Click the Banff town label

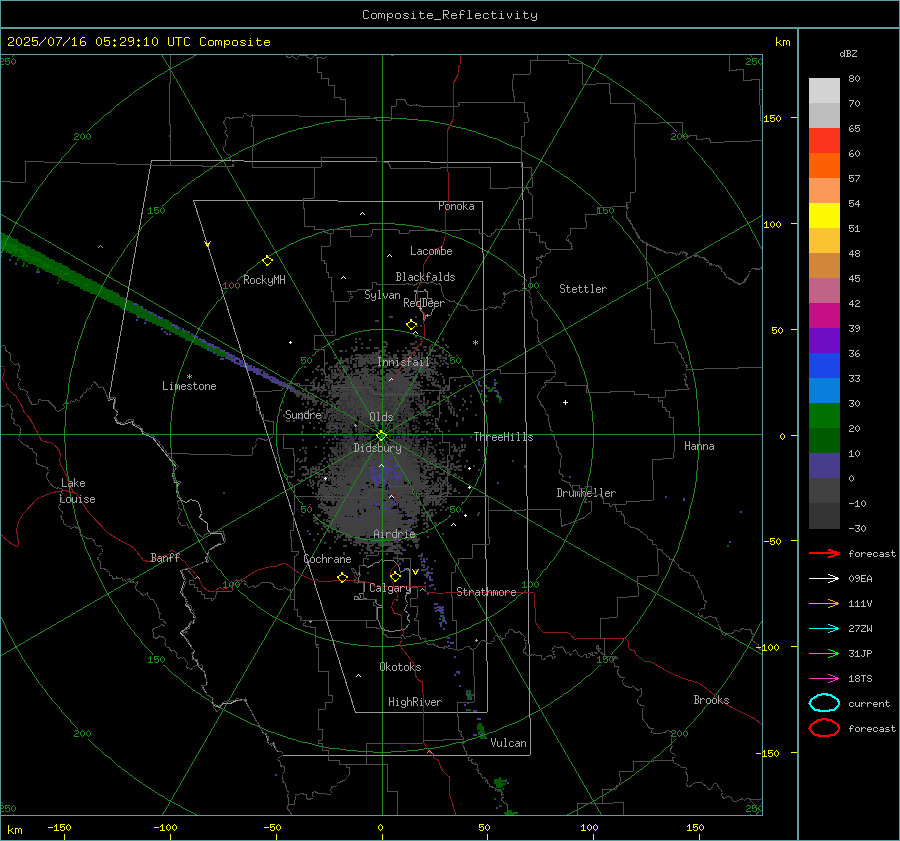point(165,557)
